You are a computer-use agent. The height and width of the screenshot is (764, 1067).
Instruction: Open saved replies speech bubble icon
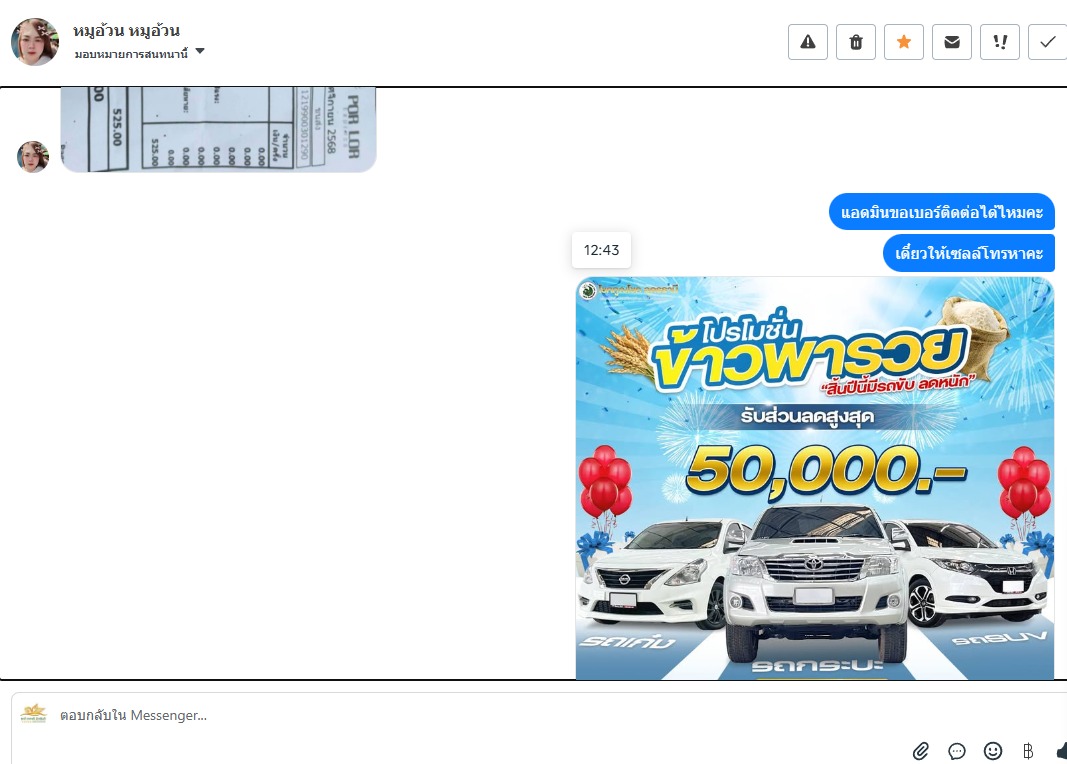click(x=957, y=751)
